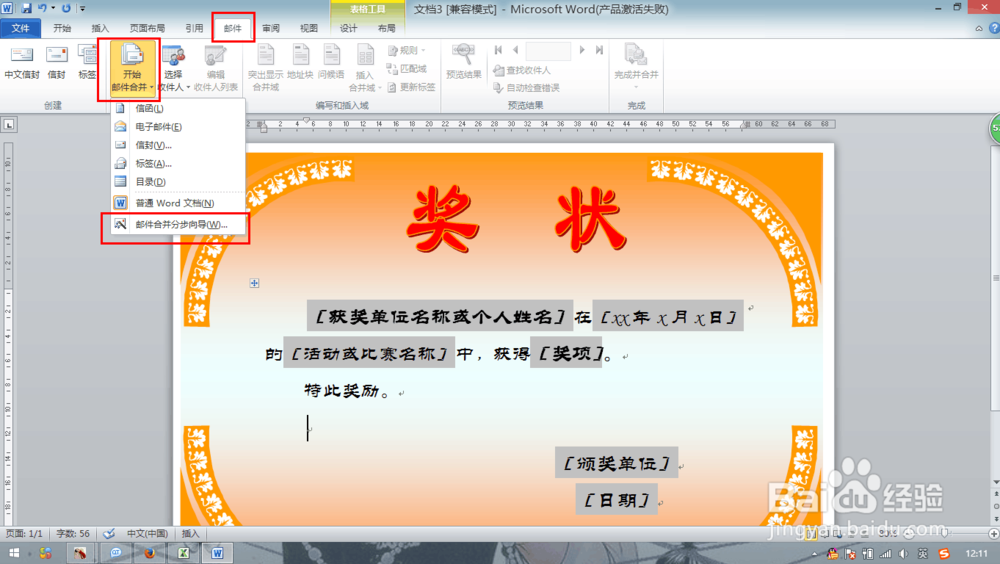Switch to the References (引用) tab

coord(194,28)
